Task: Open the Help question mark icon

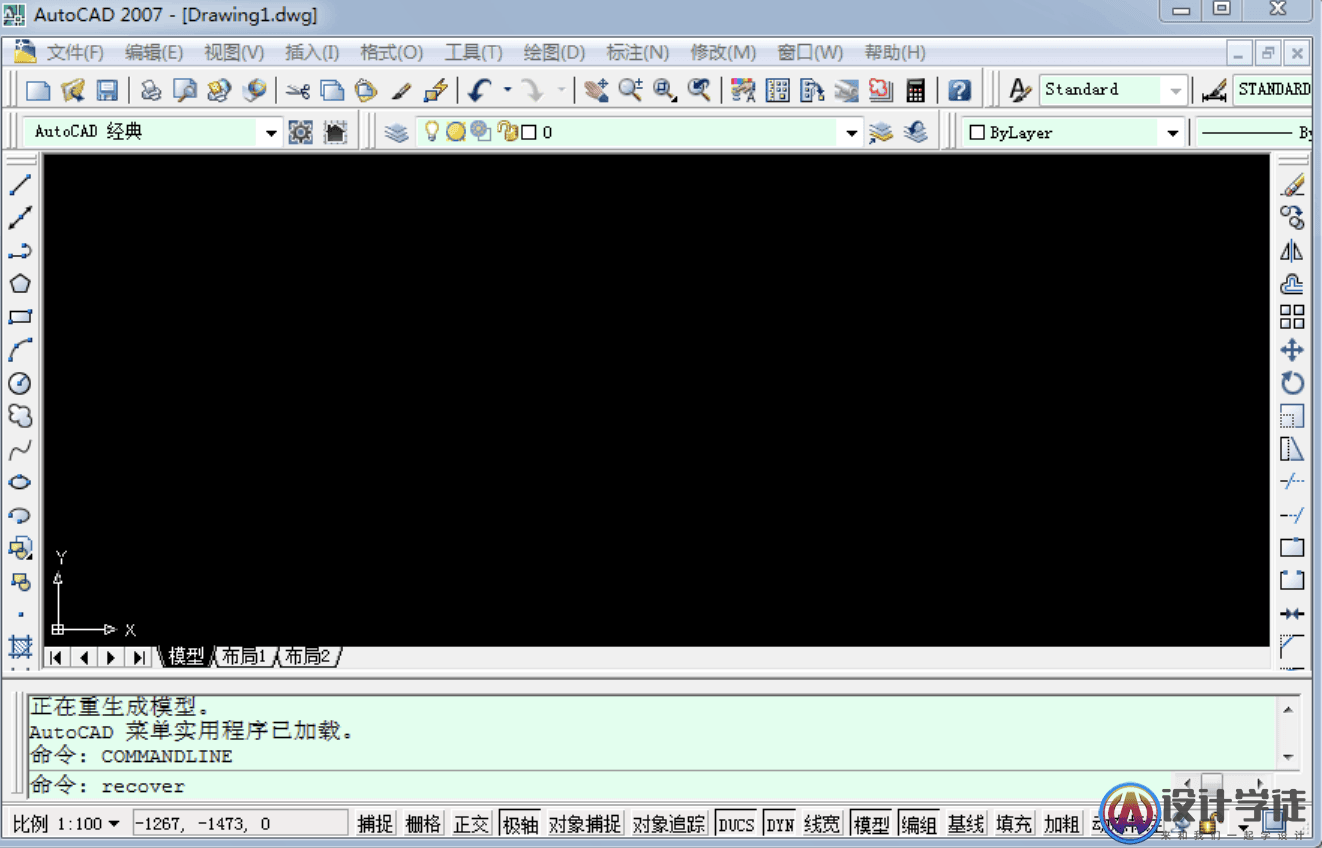Action: click(959, 91)
